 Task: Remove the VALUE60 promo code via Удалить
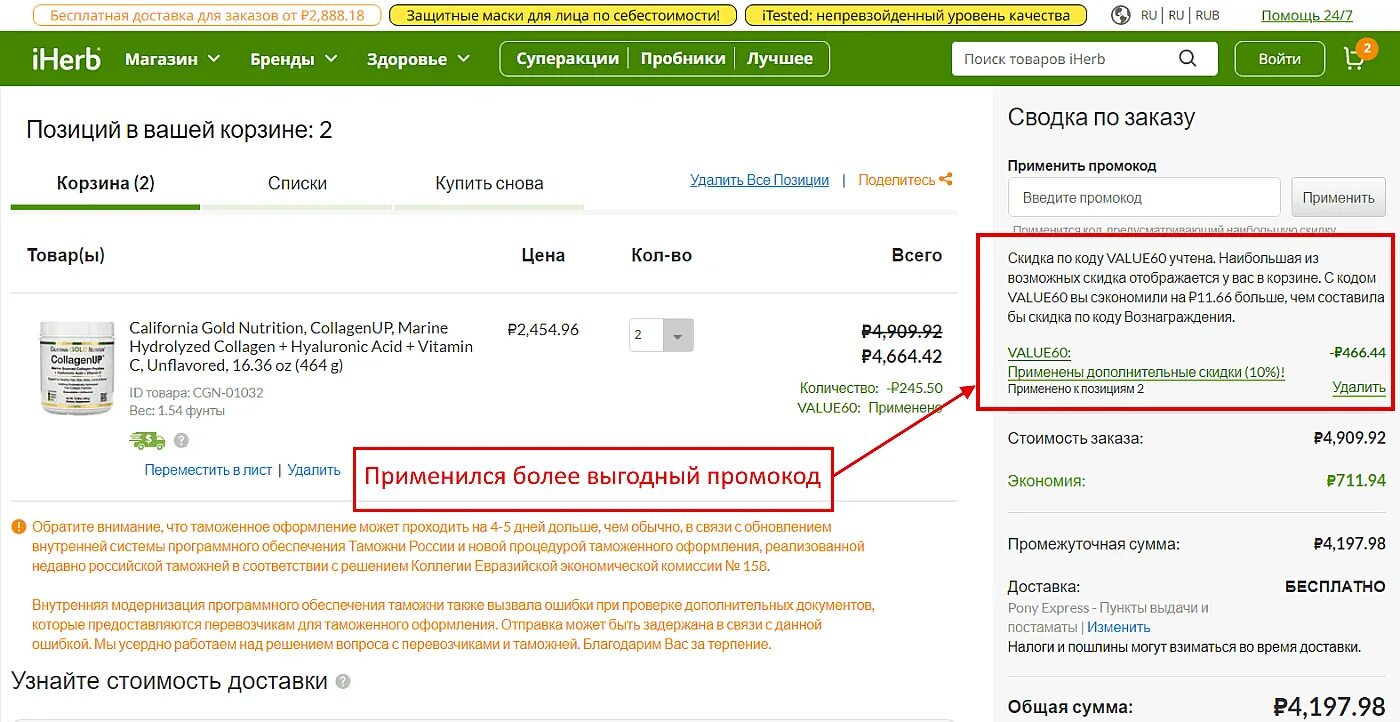point(1359,388)
